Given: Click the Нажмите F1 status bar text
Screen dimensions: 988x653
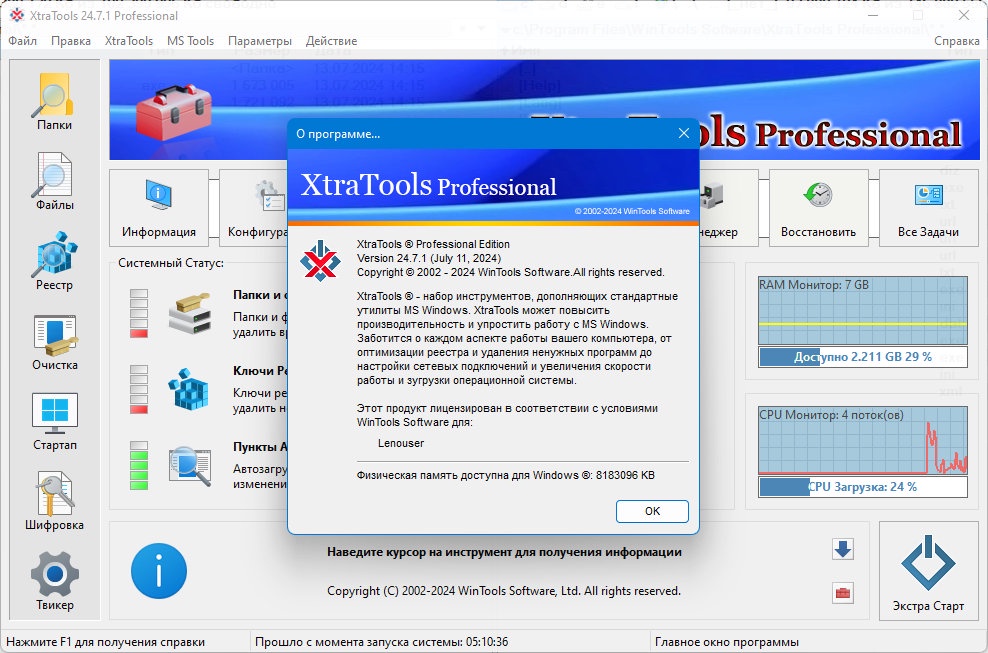Looking at the screenshot, I should point(105,642).
